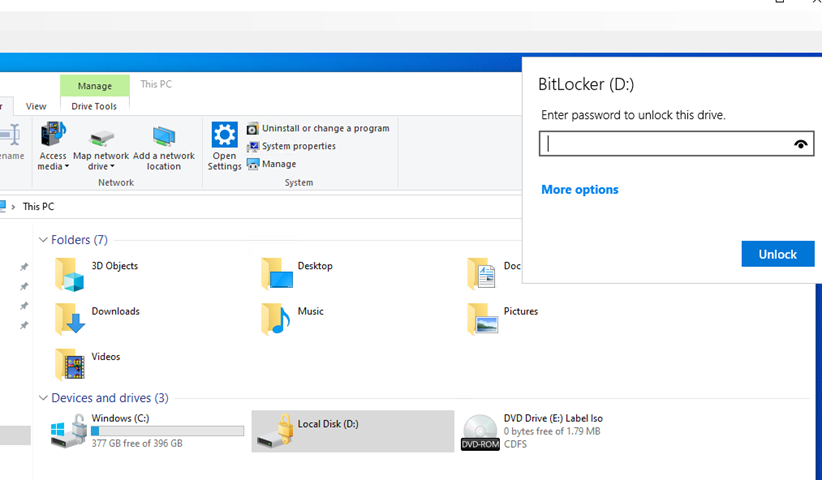Toggle password visibility eye icon
Screen dimensions: 822x480
[x=800, y=145]
